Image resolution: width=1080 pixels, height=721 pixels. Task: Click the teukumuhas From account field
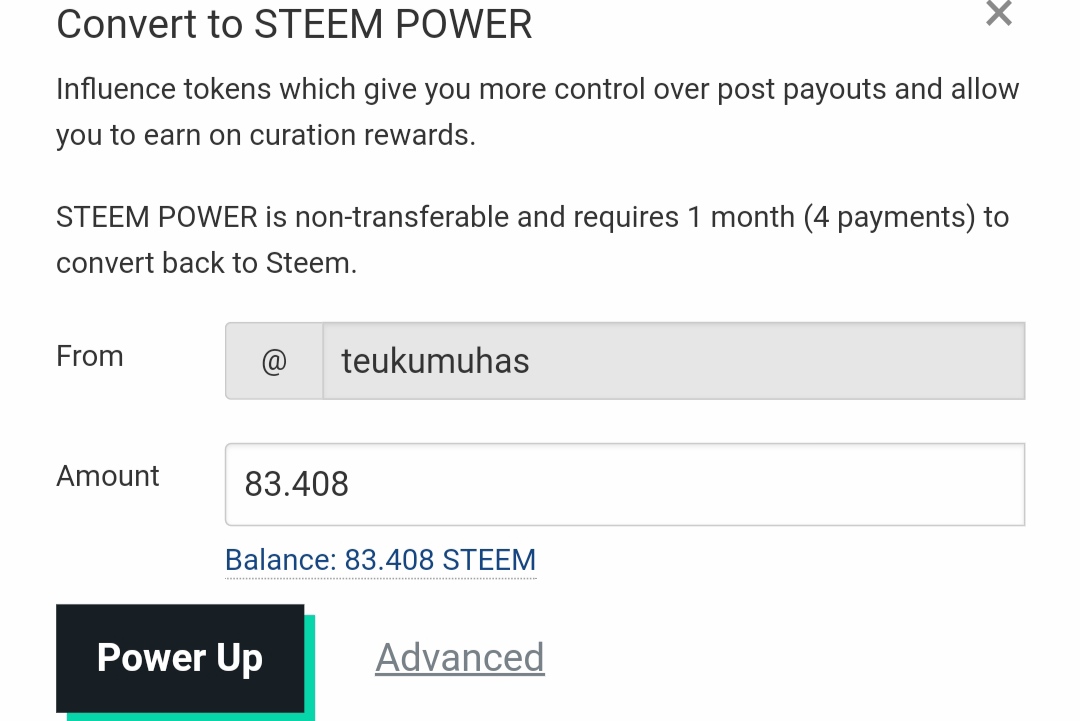pyautogui.click(x=674, y=361)
